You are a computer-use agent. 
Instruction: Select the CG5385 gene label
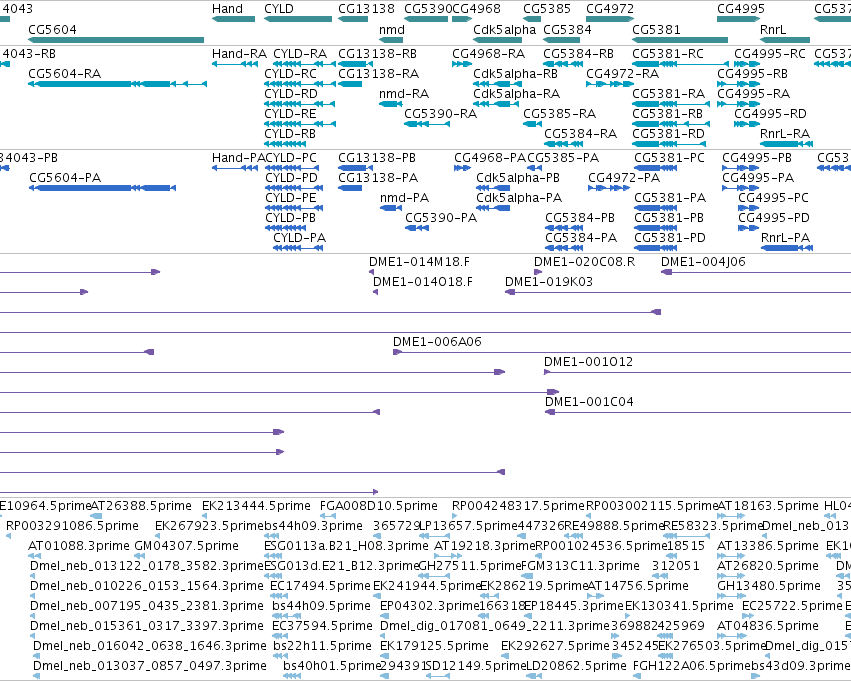click(x=547, y=9)
